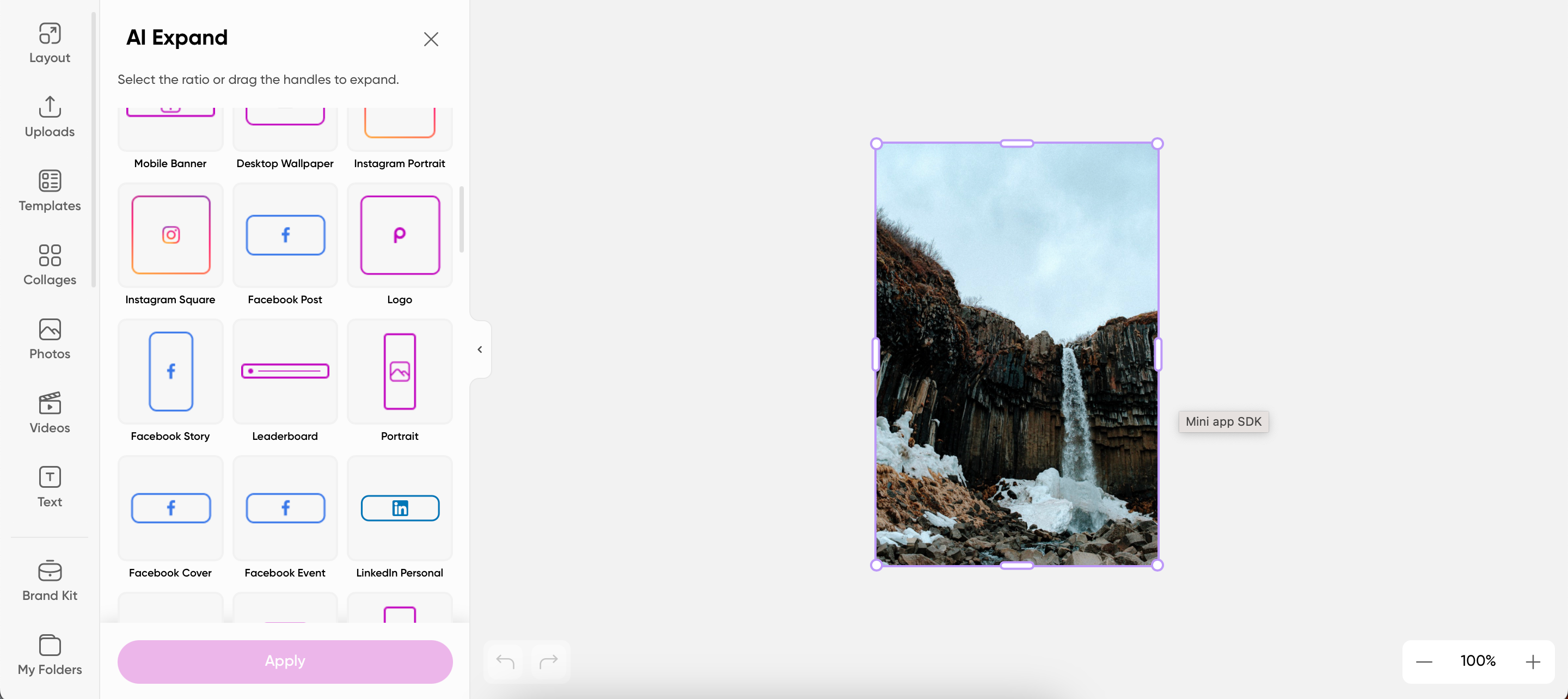Open the Collages panel
1568x699 pixels.
50,265
